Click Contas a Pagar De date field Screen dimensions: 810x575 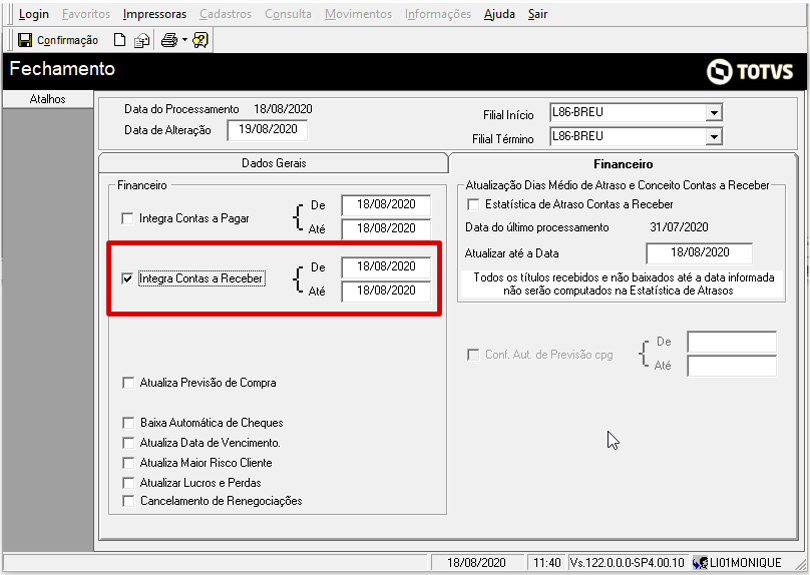click(x=386, y=205)
